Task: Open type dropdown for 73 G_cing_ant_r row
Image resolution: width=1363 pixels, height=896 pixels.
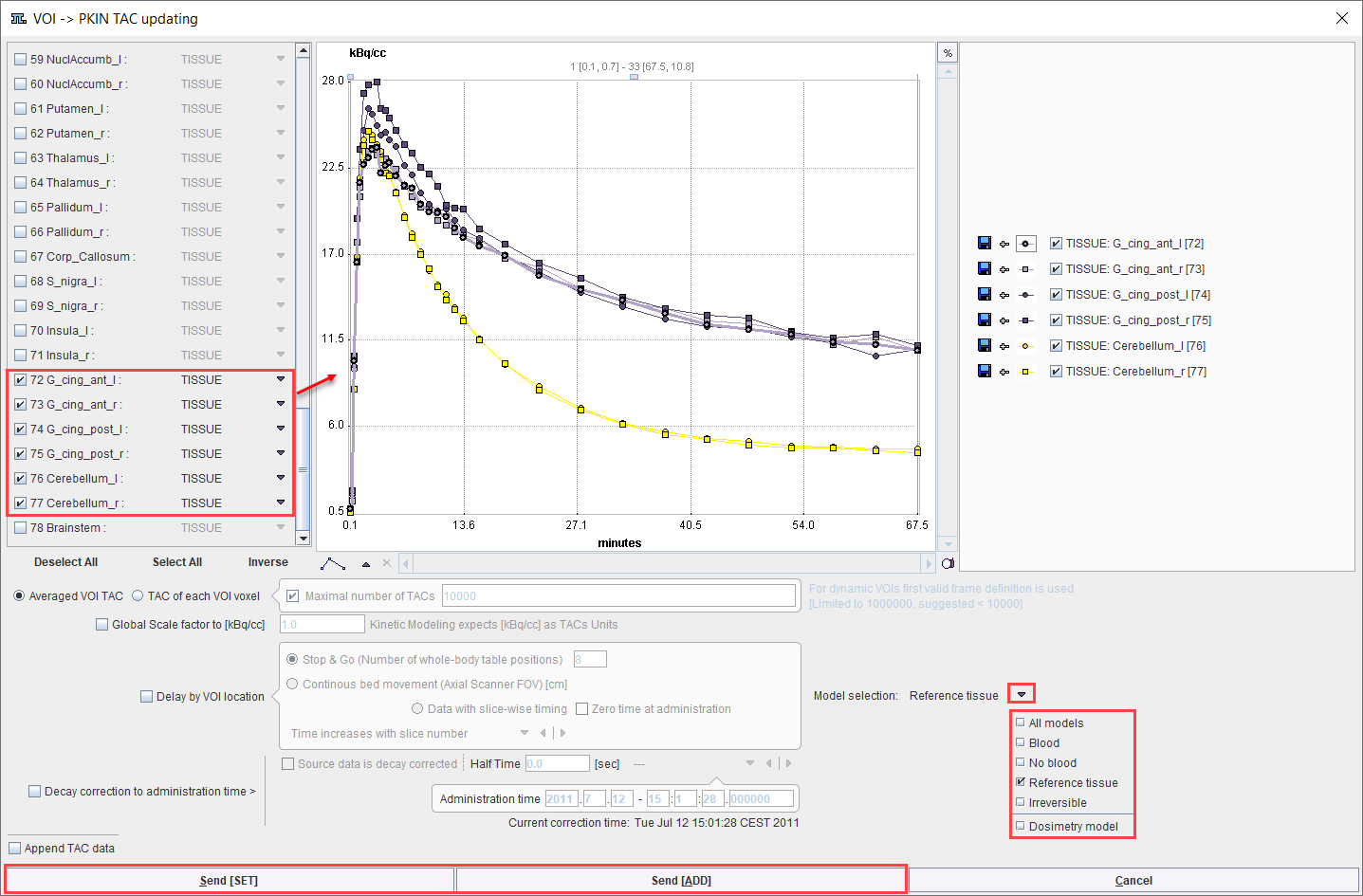Action: (x=281, y=404)
